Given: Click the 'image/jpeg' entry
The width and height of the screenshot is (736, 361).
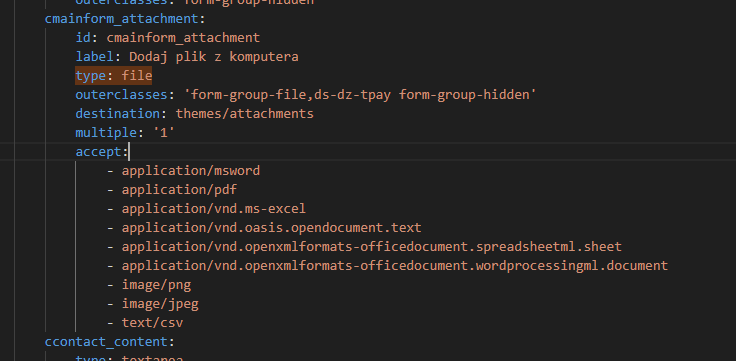Looking at the screenshot, I should tap(160, 304).
